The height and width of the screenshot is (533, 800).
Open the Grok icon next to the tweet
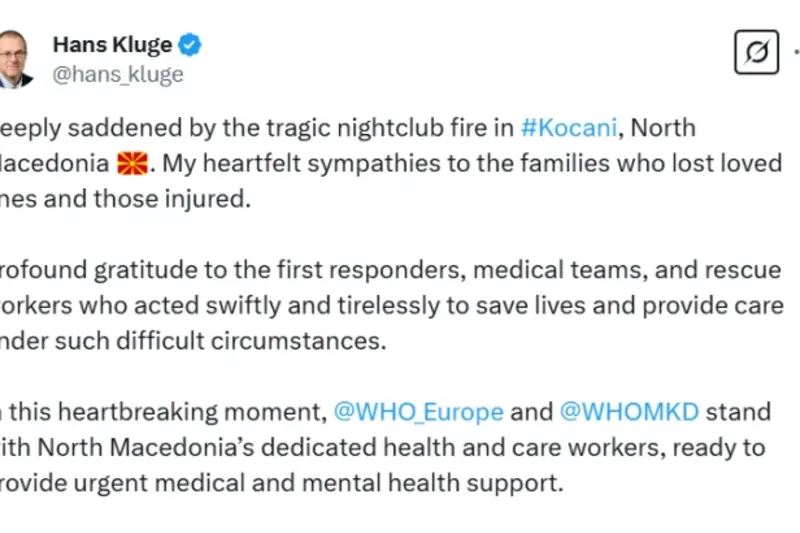[756, 52]
